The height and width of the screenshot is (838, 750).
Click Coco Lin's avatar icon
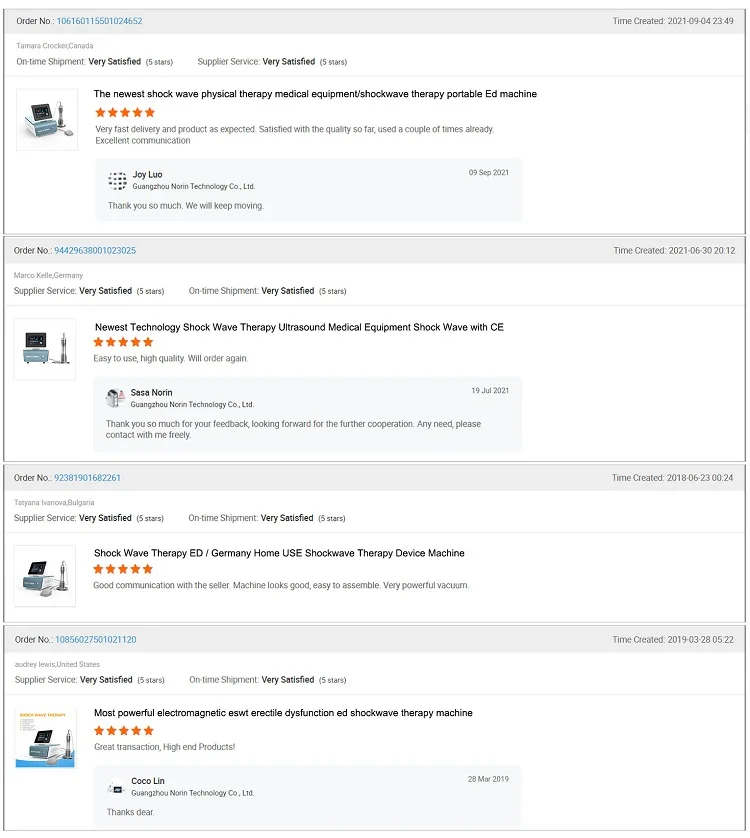coord(116,787)
